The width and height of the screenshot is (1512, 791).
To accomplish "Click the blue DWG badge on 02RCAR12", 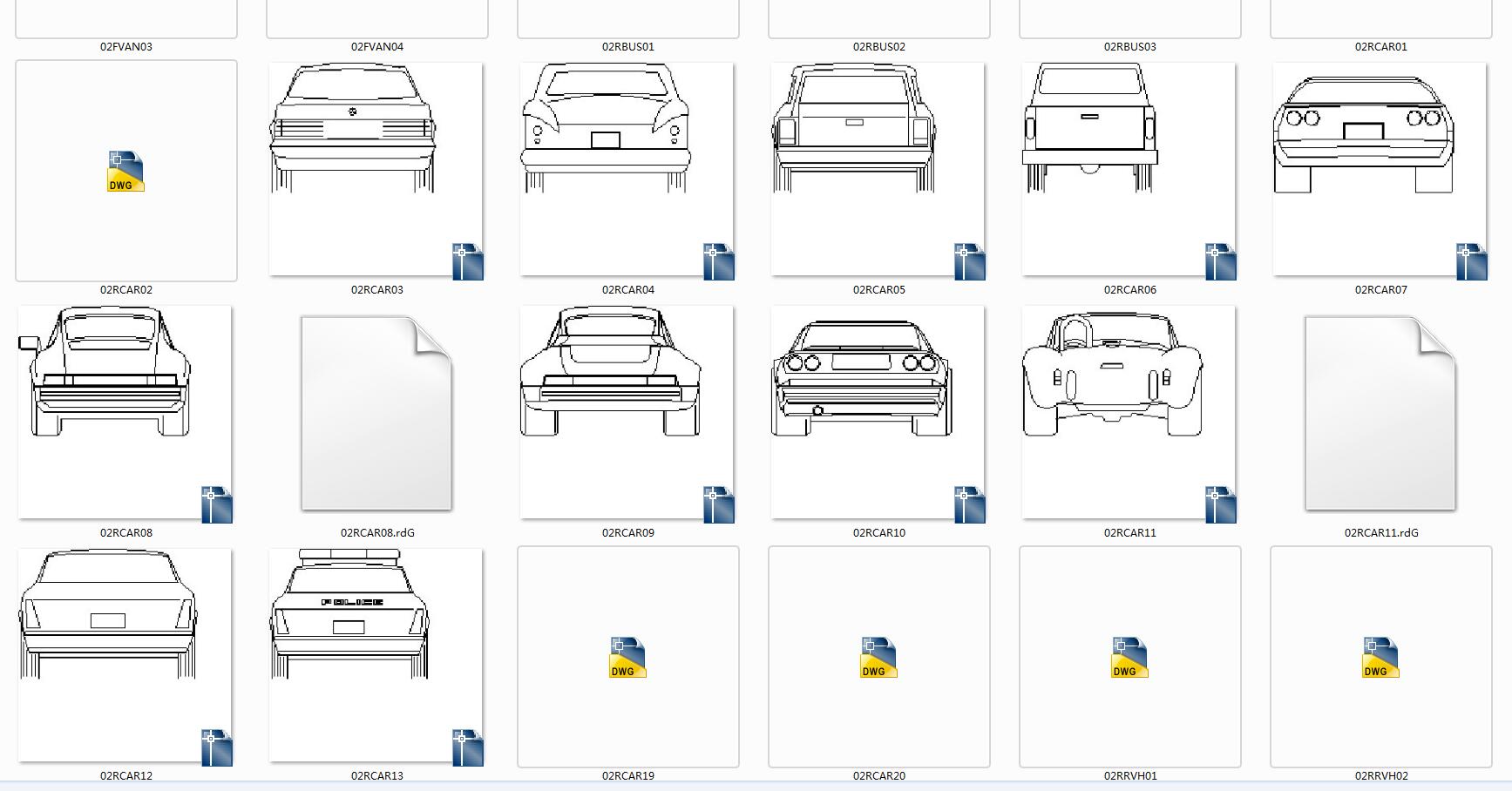I will pos(217,747).
